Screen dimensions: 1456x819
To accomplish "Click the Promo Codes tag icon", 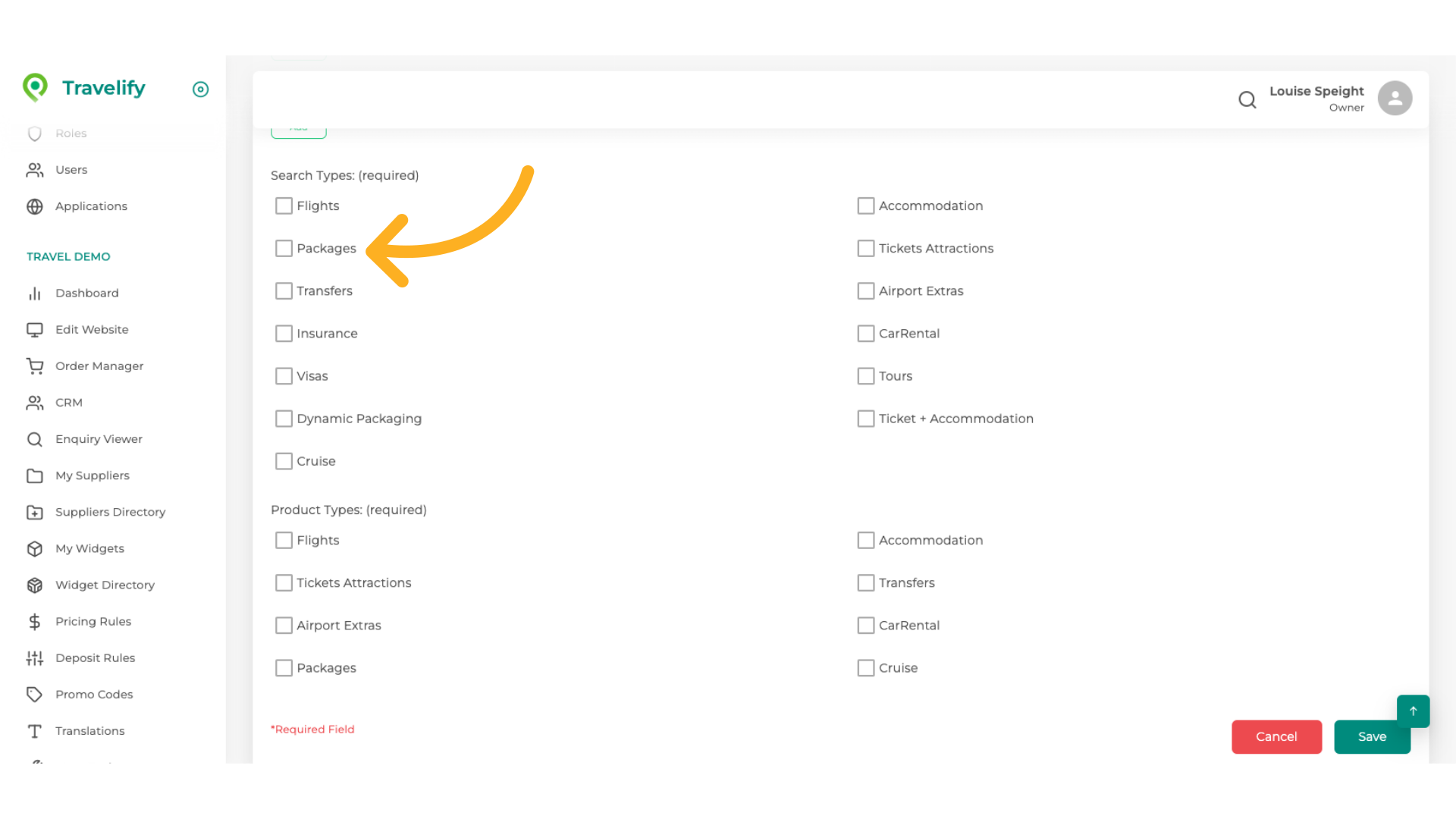I will click(35, 695).
